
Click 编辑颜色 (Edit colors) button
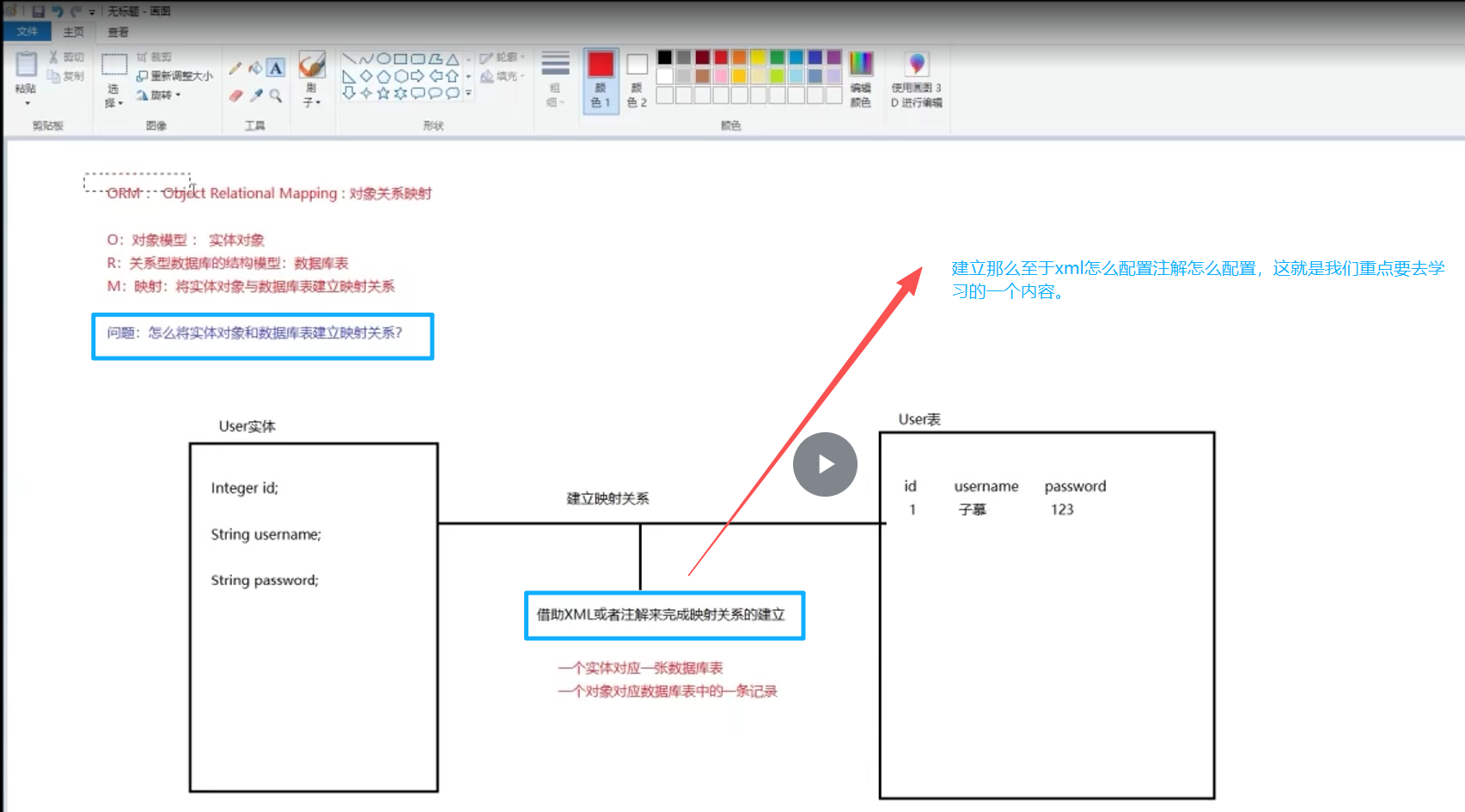click(x=860, y=79)
